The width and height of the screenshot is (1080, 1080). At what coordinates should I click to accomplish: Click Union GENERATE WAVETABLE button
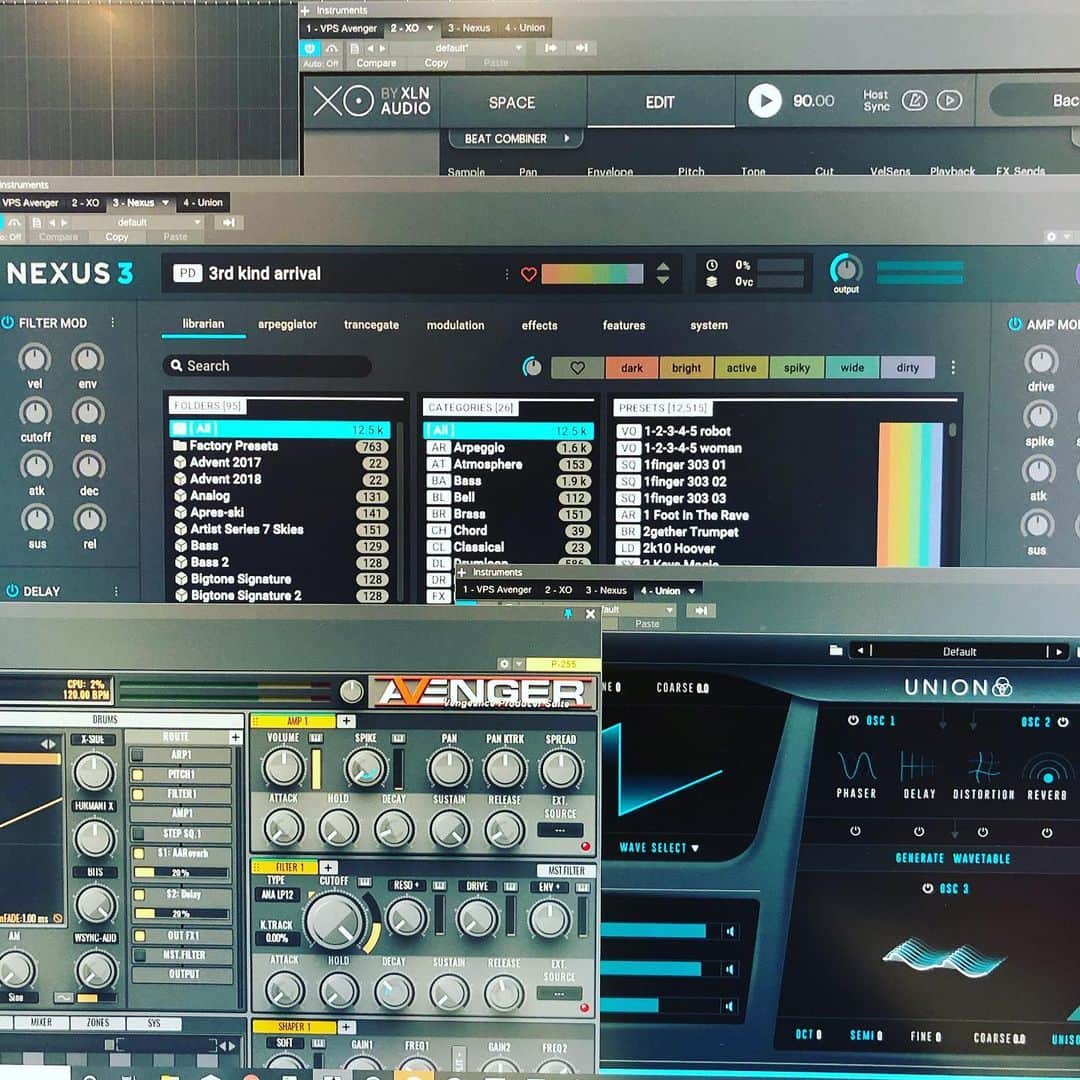953,858
